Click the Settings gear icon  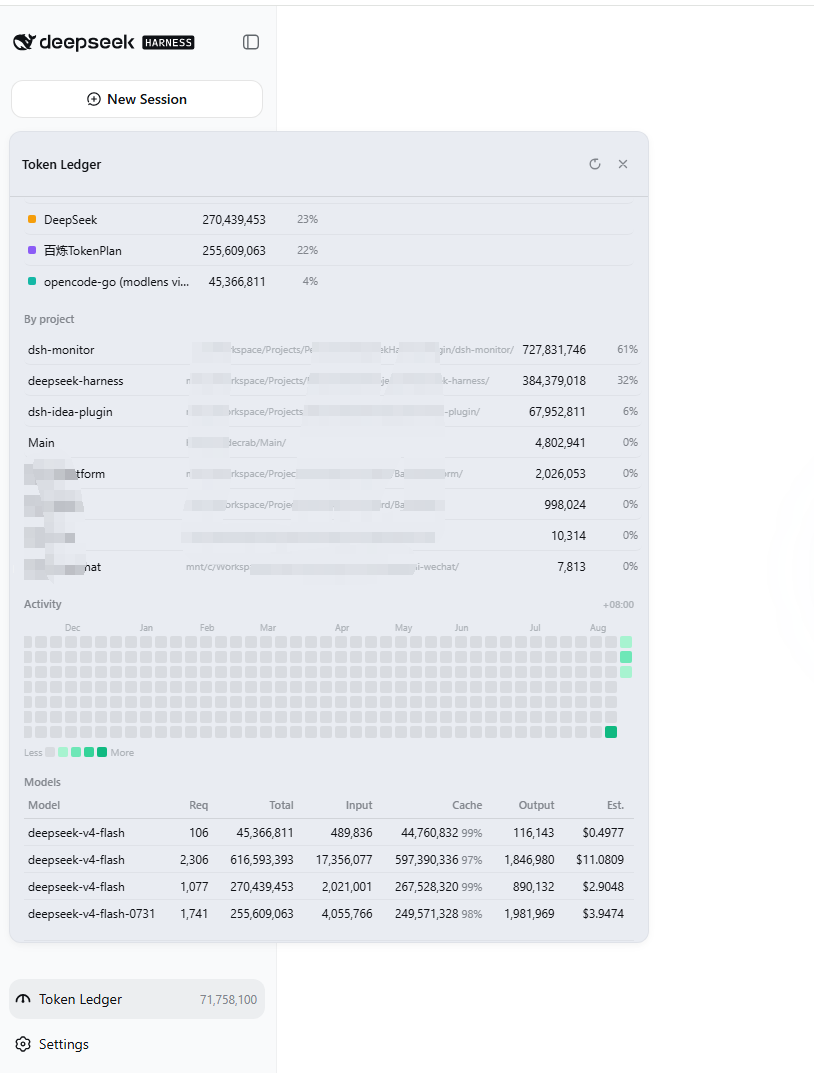[23, 1044]
